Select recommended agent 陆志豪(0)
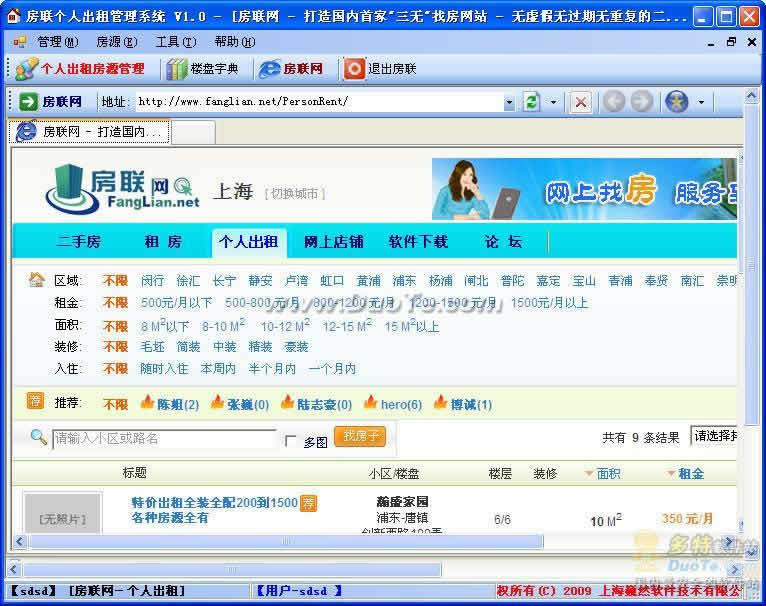 click(324, 405)
